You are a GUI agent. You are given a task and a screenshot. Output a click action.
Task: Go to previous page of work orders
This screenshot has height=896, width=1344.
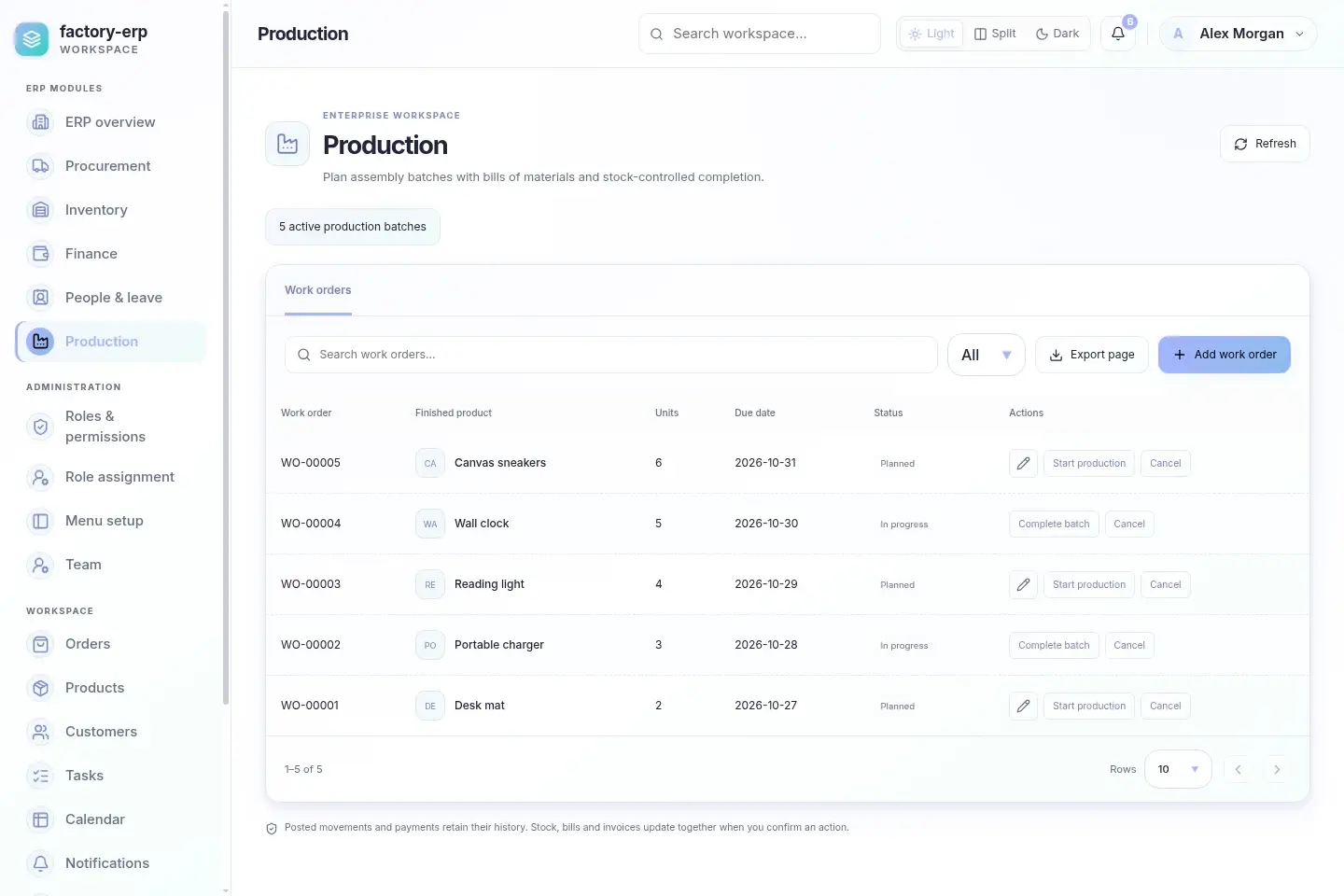click(1239, 769)
